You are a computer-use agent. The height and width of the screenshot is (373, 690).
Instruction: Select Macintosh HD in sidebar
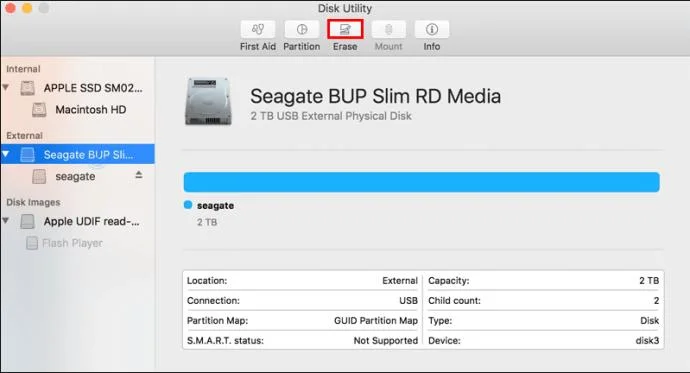click(77, 110)
